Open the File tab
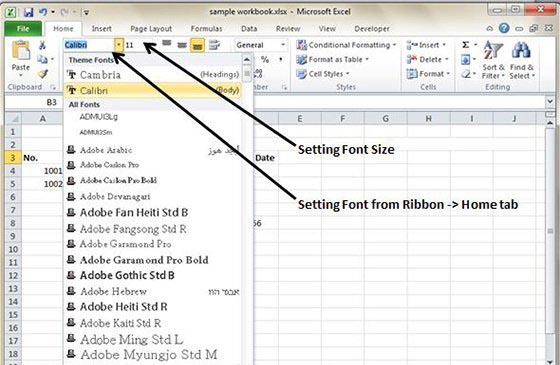The image size is (560, 365). [x=23, y=29]
